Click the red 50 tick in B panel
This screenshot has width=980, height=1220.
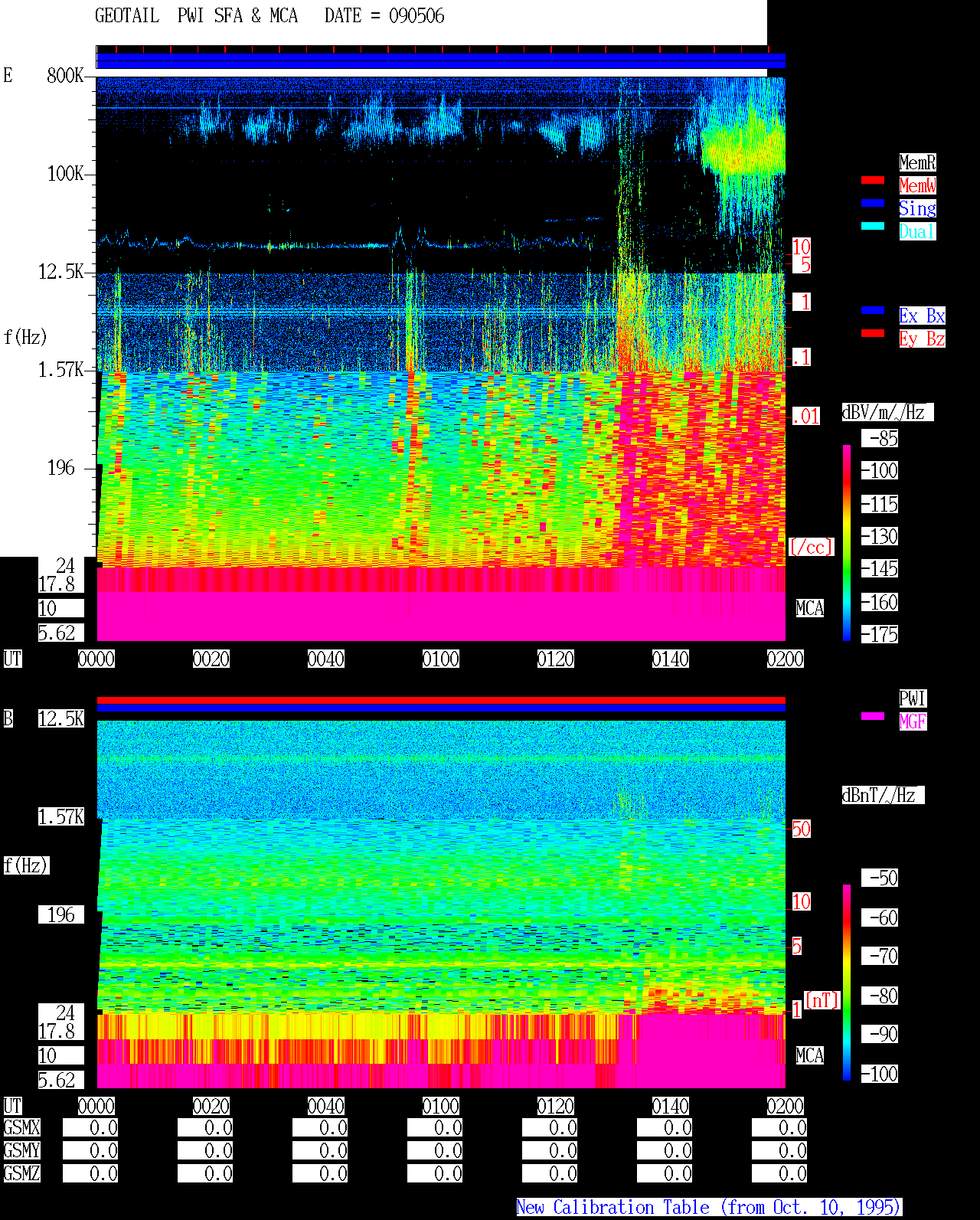tap(801, 829)
